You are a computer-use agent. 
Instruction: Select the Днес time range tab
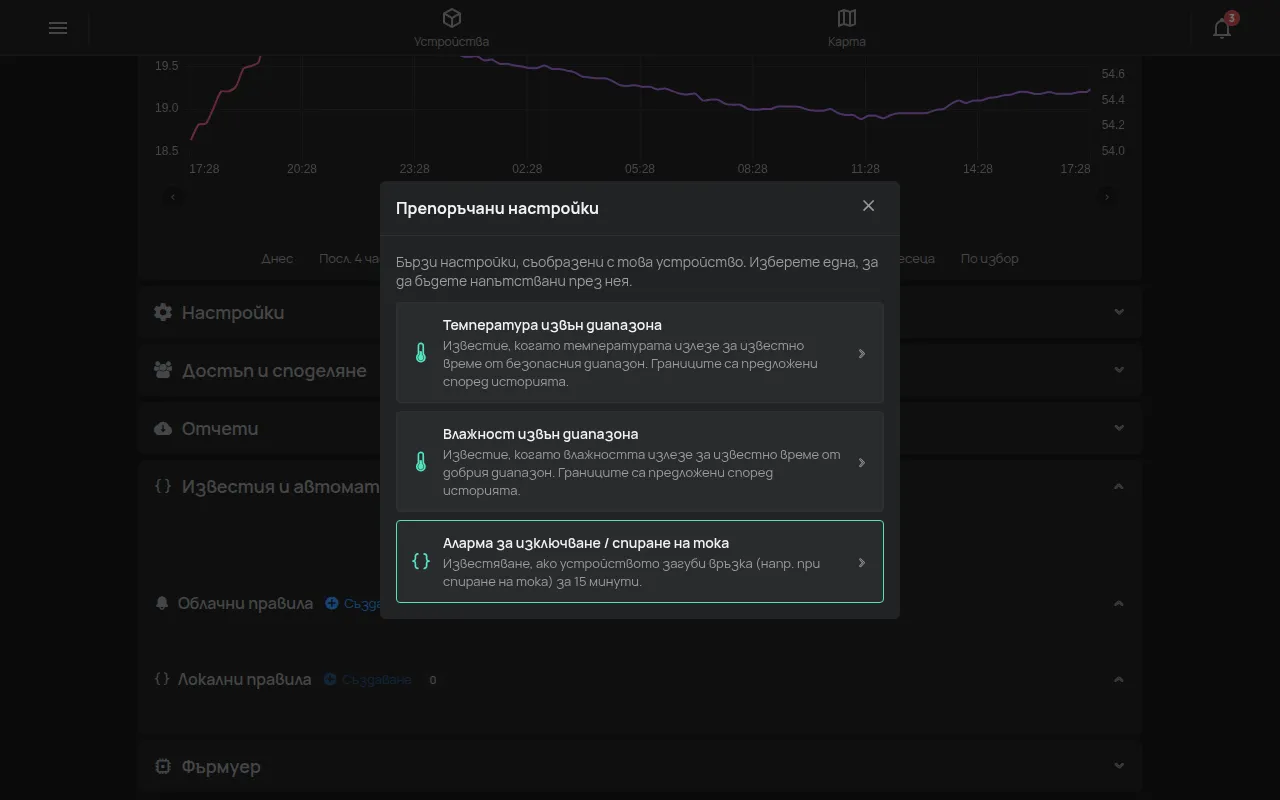point(277,258)
